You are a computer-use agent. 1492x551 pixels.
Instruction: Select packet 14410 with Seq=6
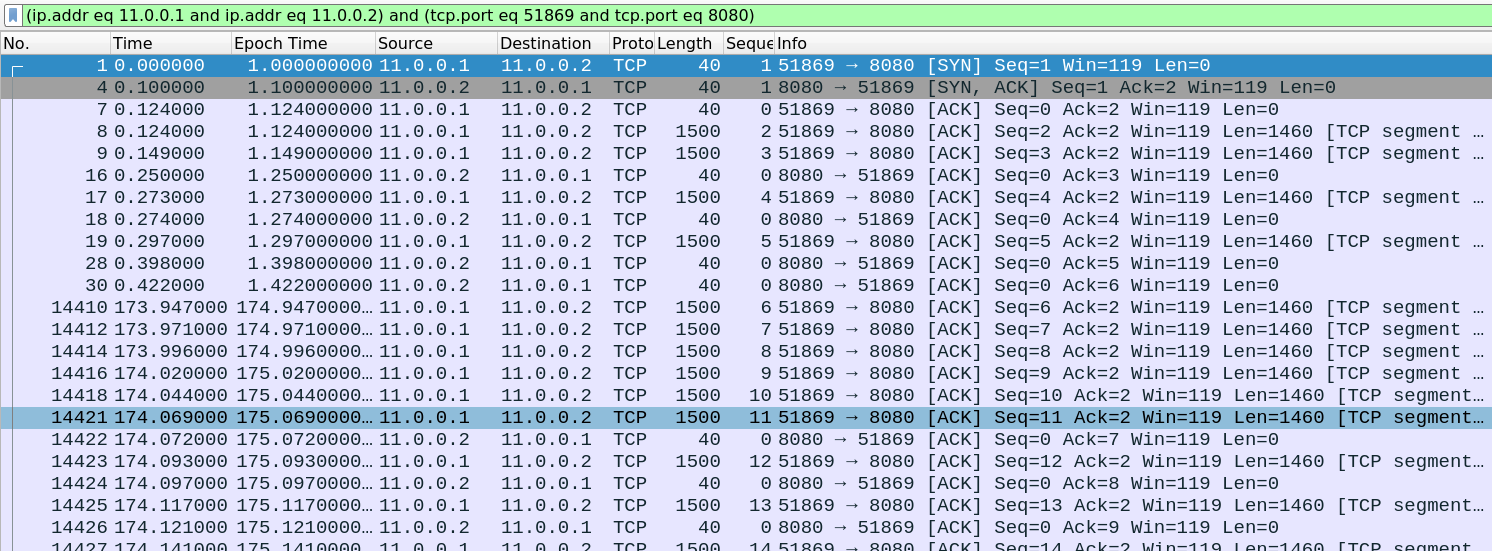(x=746, y=307)
